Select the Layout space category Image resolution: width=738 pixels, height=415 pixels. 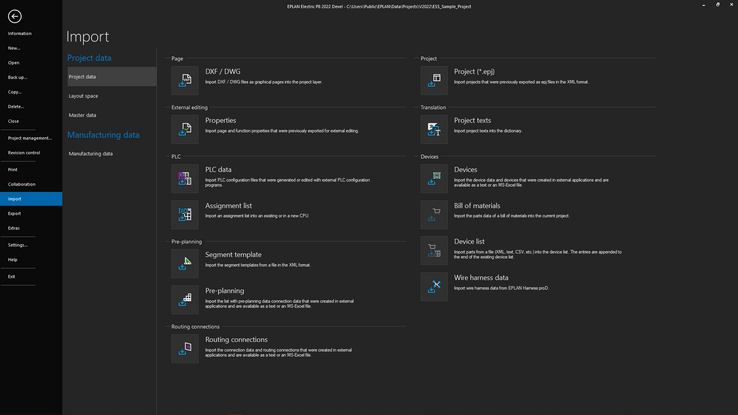(112, 96)
